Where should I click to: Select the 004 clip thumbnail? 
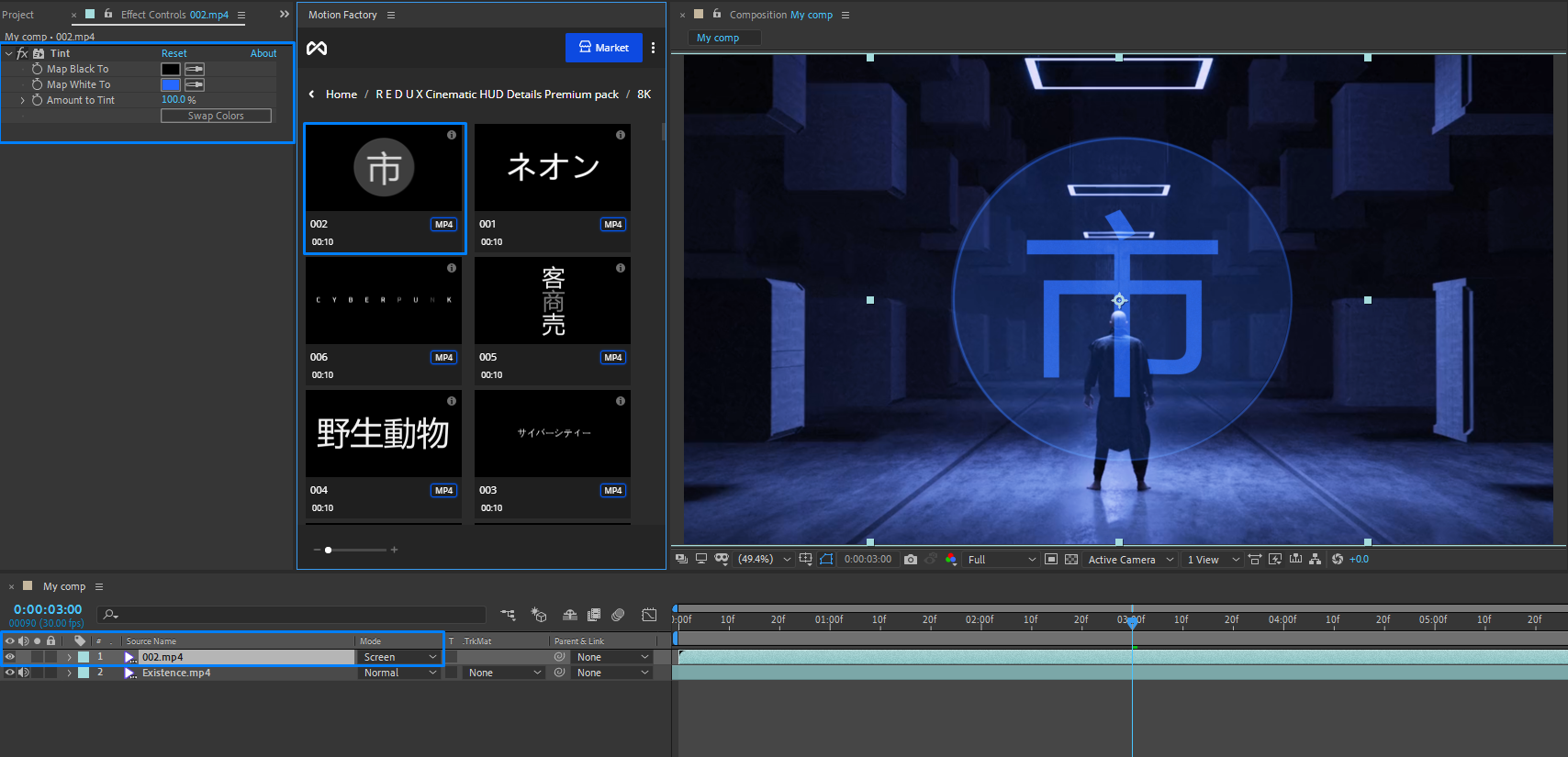[x=383, y=433]
